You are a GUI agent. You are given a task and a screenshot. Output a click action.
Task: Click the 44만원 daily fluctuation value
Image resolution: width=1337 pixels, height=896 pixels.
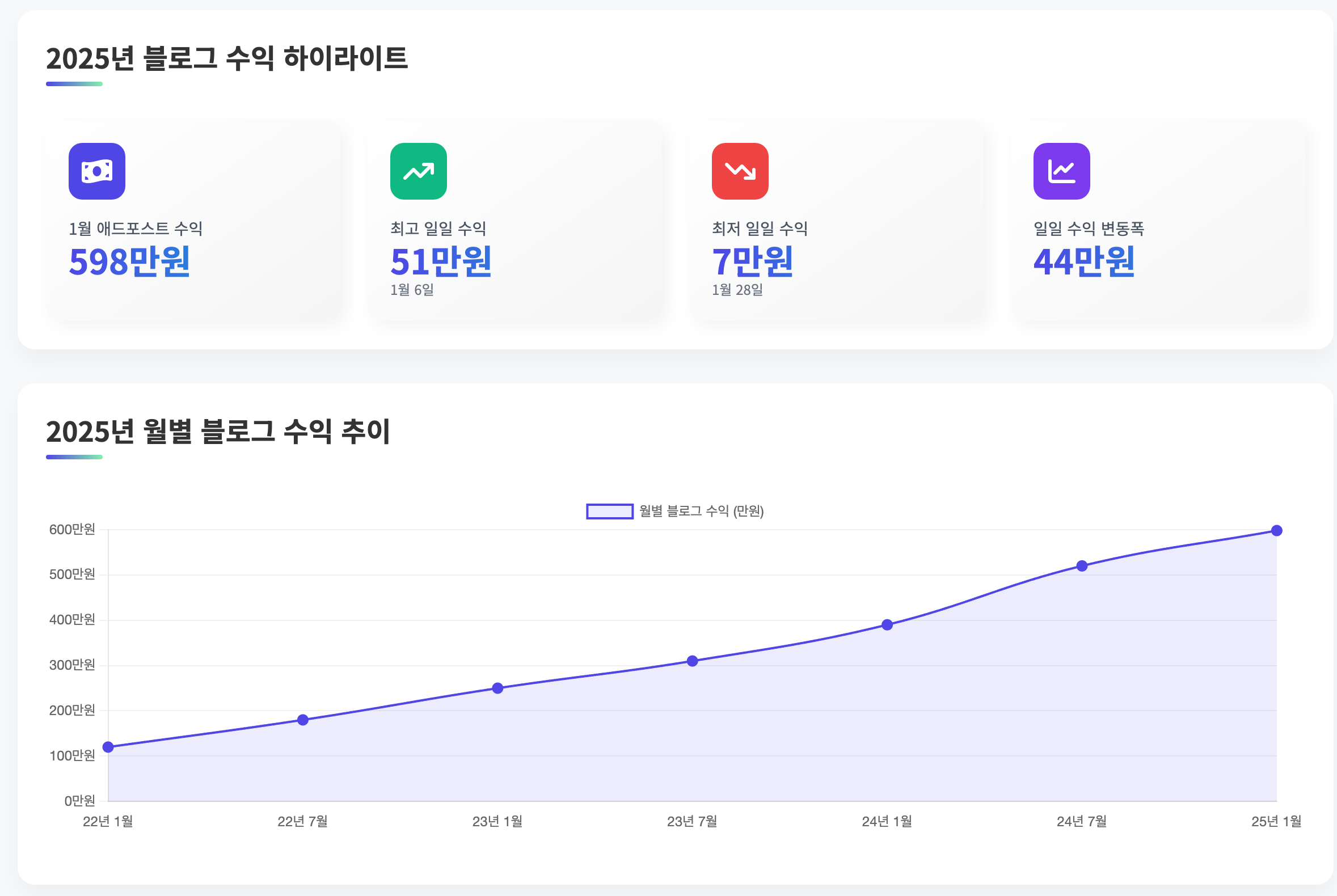coord(1084,262)
